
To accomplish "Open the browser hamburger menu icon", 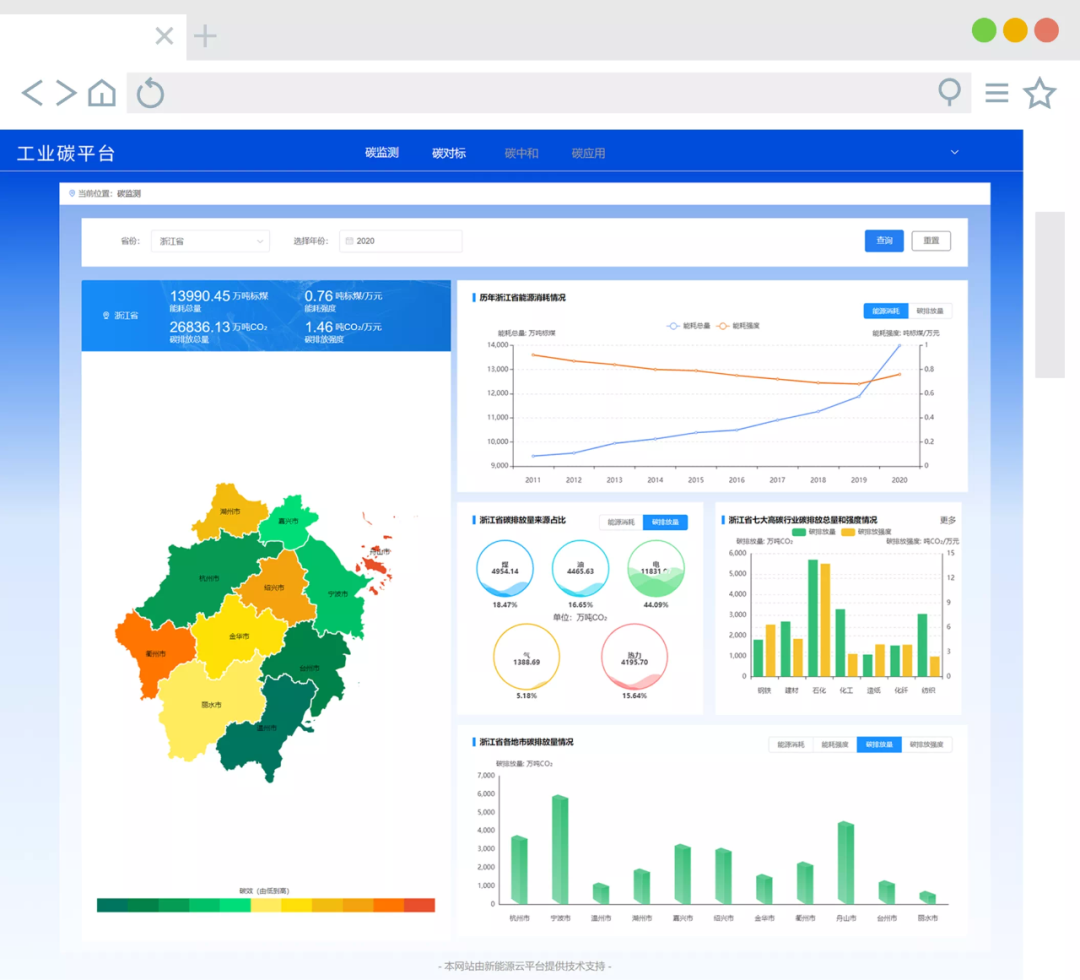I will pyautogui.click(x=996, y=93).
